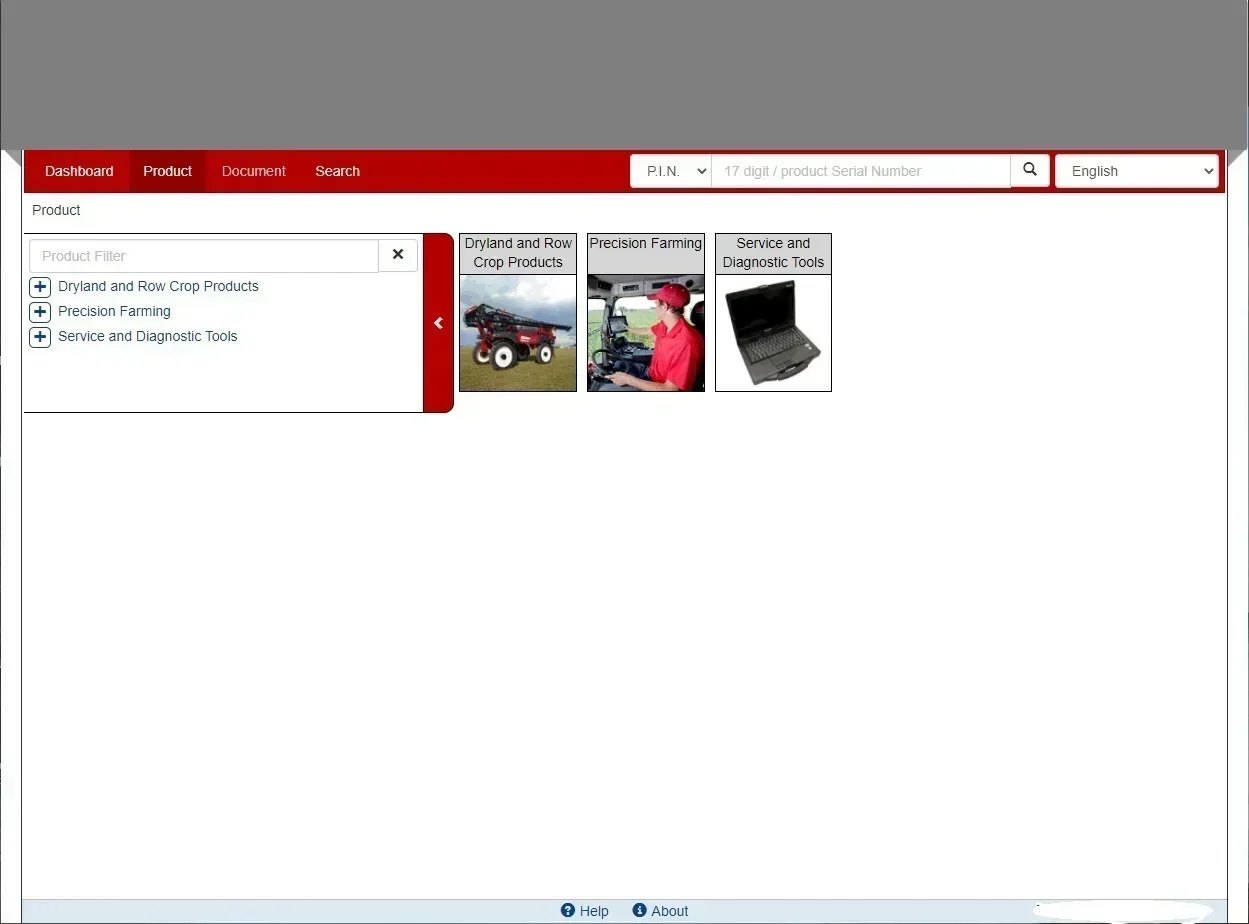
Task: Clear the Product Filter with X icon
Action: [398, 255]
